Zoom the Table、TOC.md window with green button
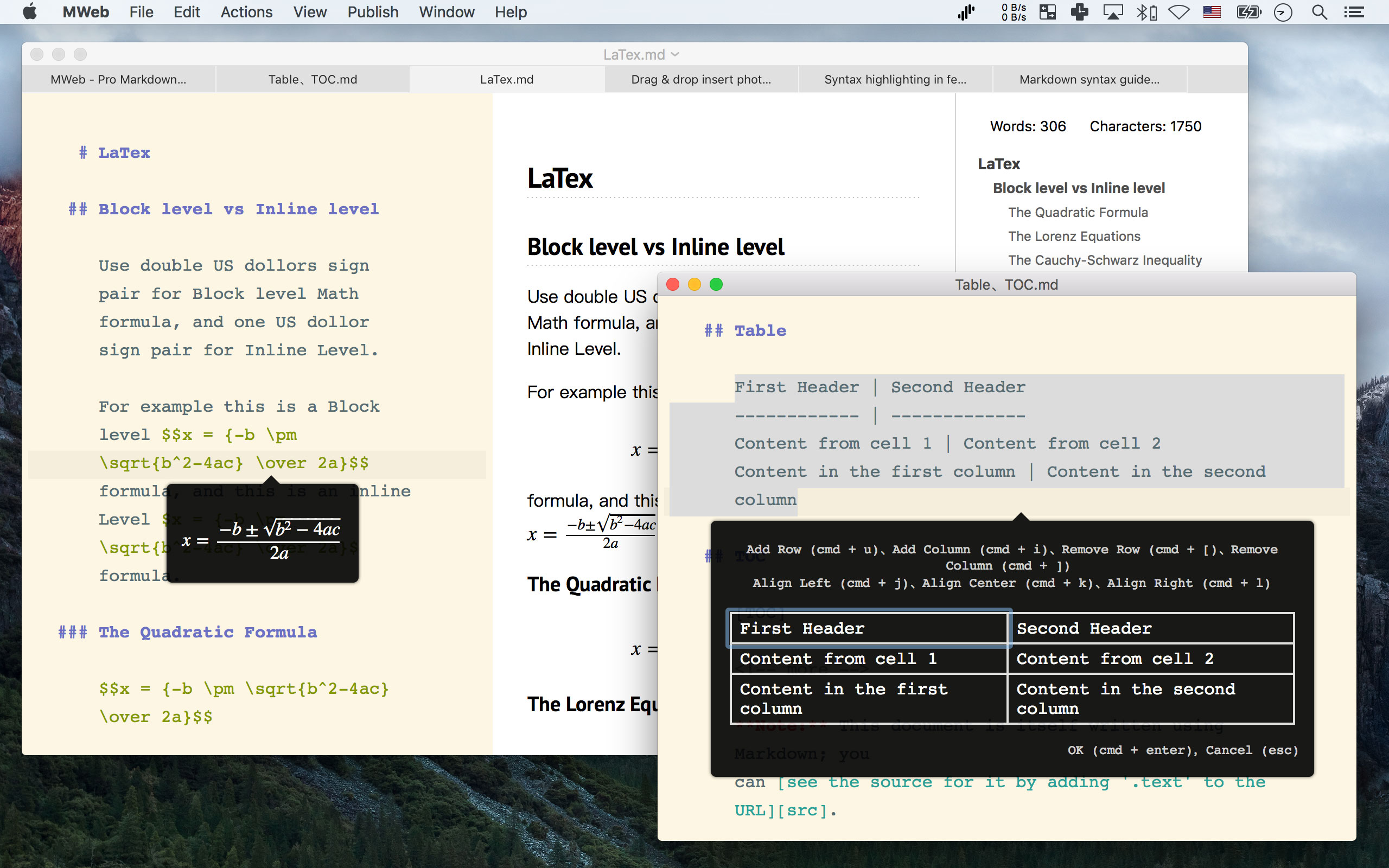 click(716, 285)
